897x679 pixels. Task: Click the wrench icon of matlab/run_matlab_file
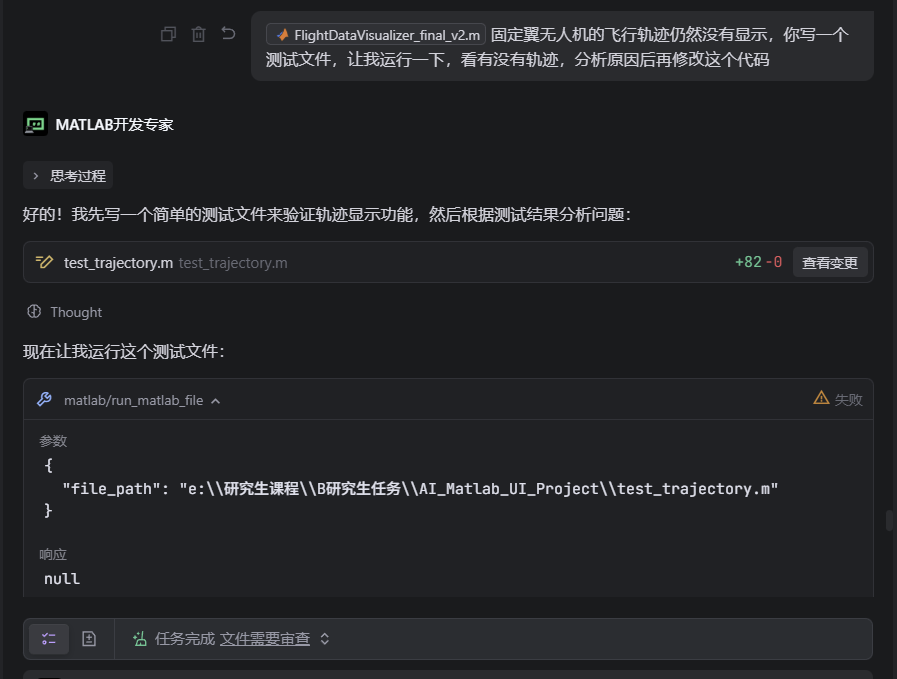(45, 399)
